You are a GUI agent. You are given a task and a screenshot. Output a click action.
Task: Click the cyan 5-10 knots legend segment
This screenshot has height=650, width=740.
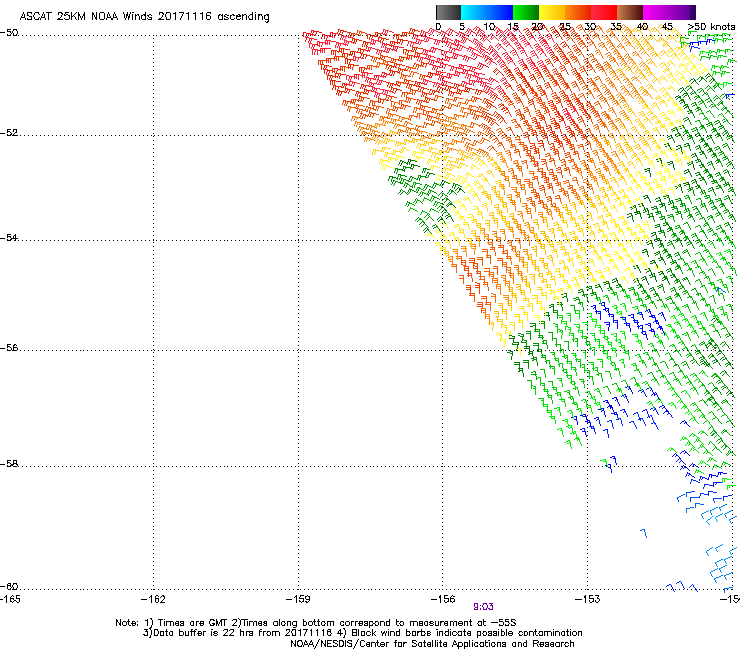[474, 12]
